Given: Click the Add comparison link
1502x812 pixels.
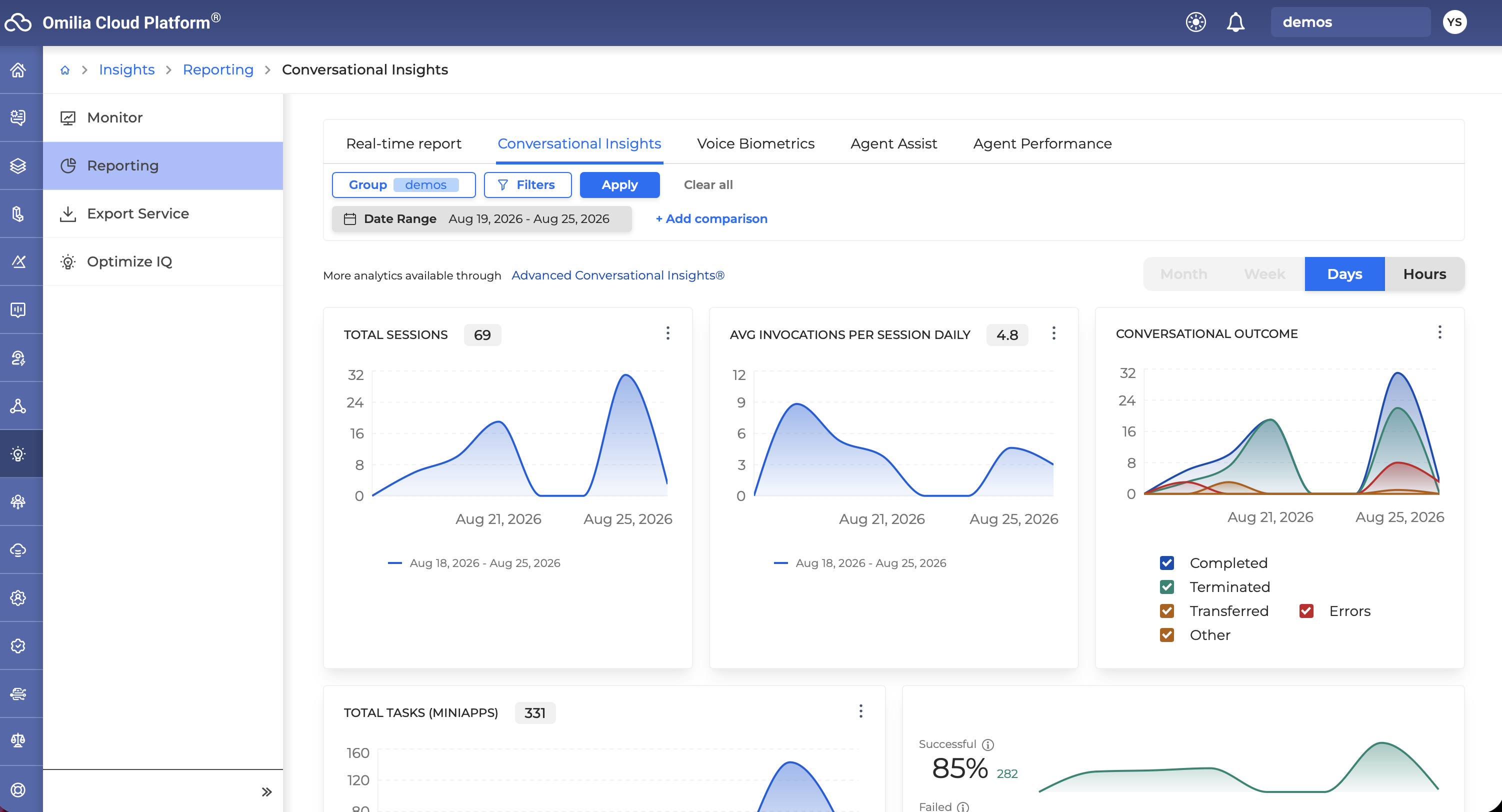Looking at the screenshot, I should [711, 218].
